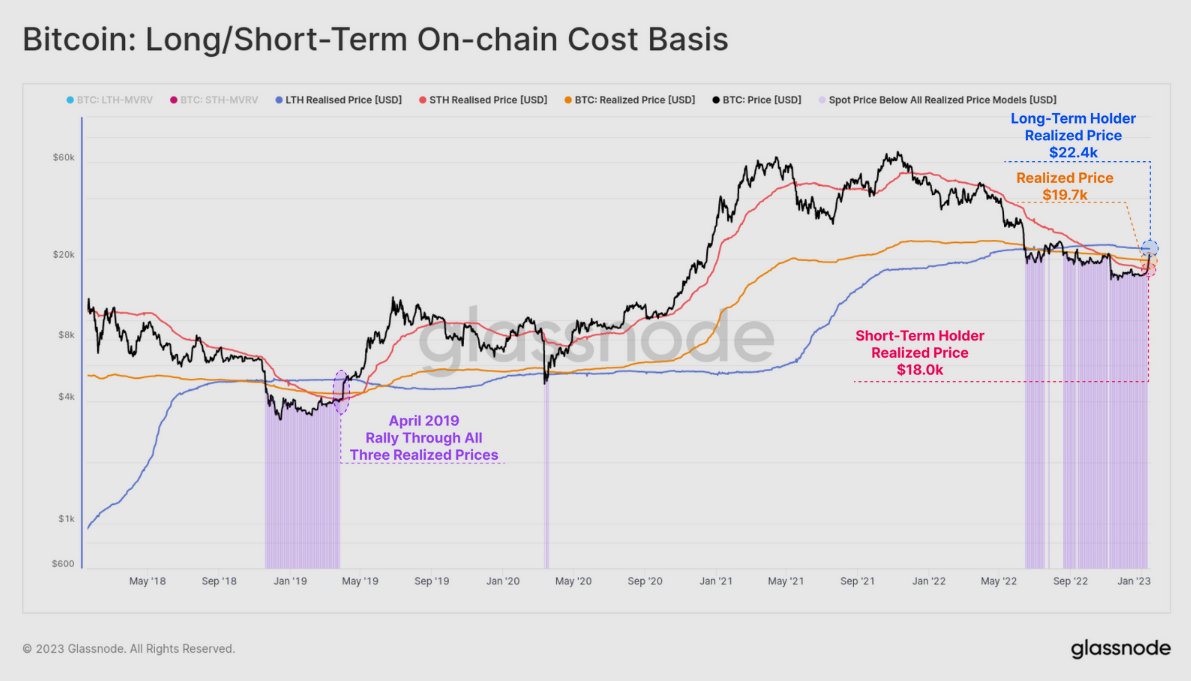Toggle the BTC: LTH-MVRV legend series
This screenshot has height=681, width=1191.
click(114, 100)
